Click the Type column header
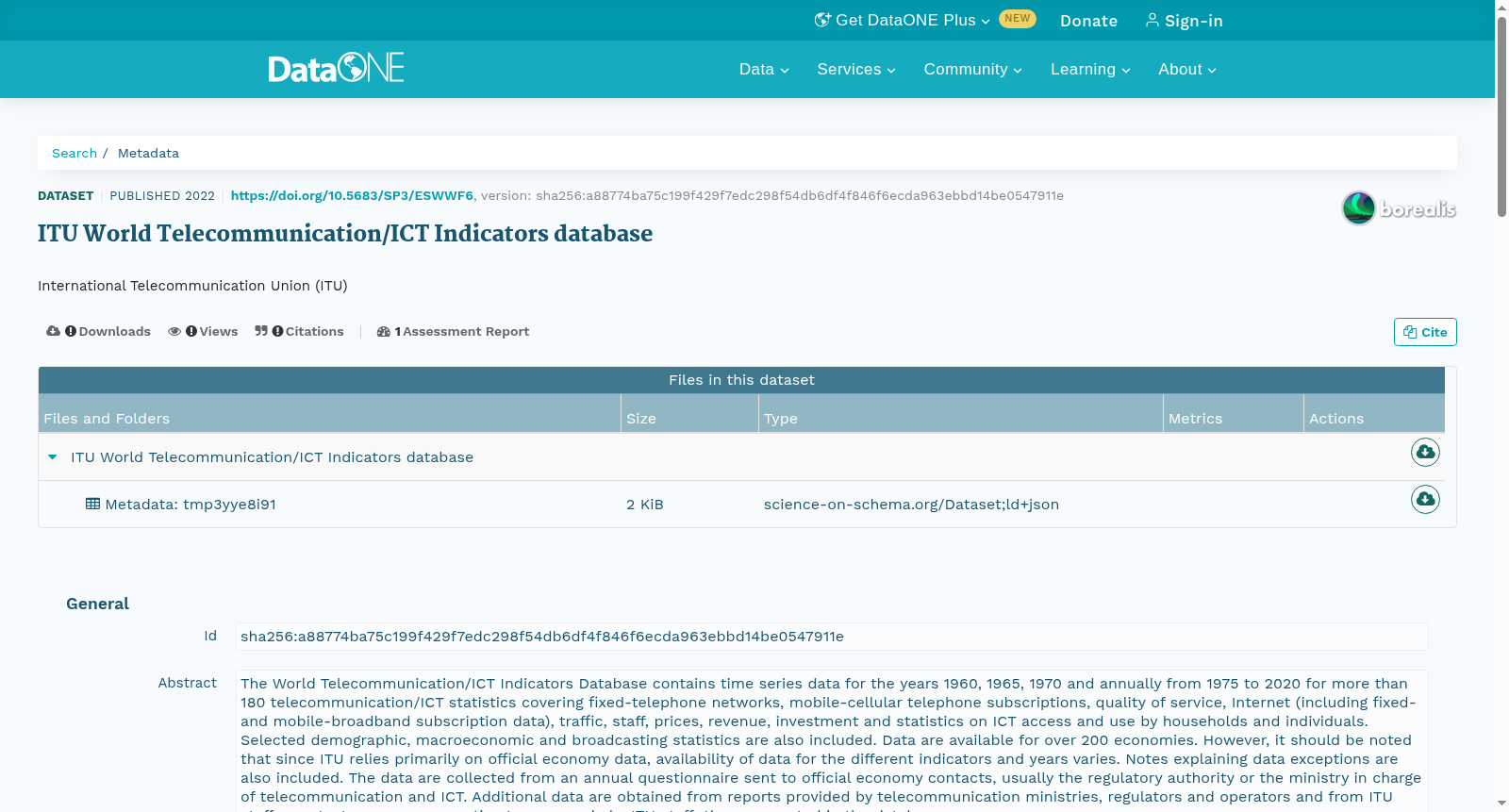This screenshot has height=812, width=1509. coord(960,414)
